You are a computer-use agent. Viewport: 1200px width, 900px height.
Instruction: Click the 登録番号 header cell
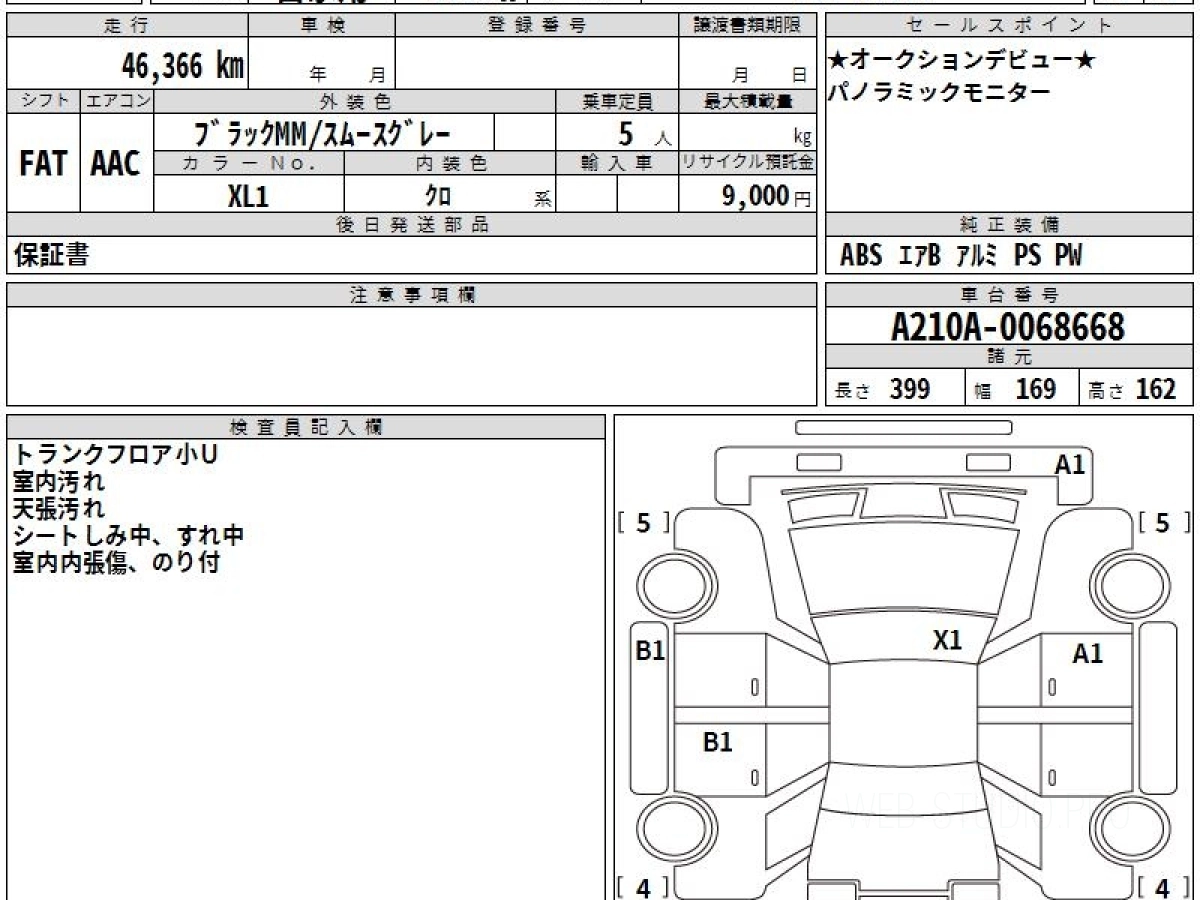[536, 26]
